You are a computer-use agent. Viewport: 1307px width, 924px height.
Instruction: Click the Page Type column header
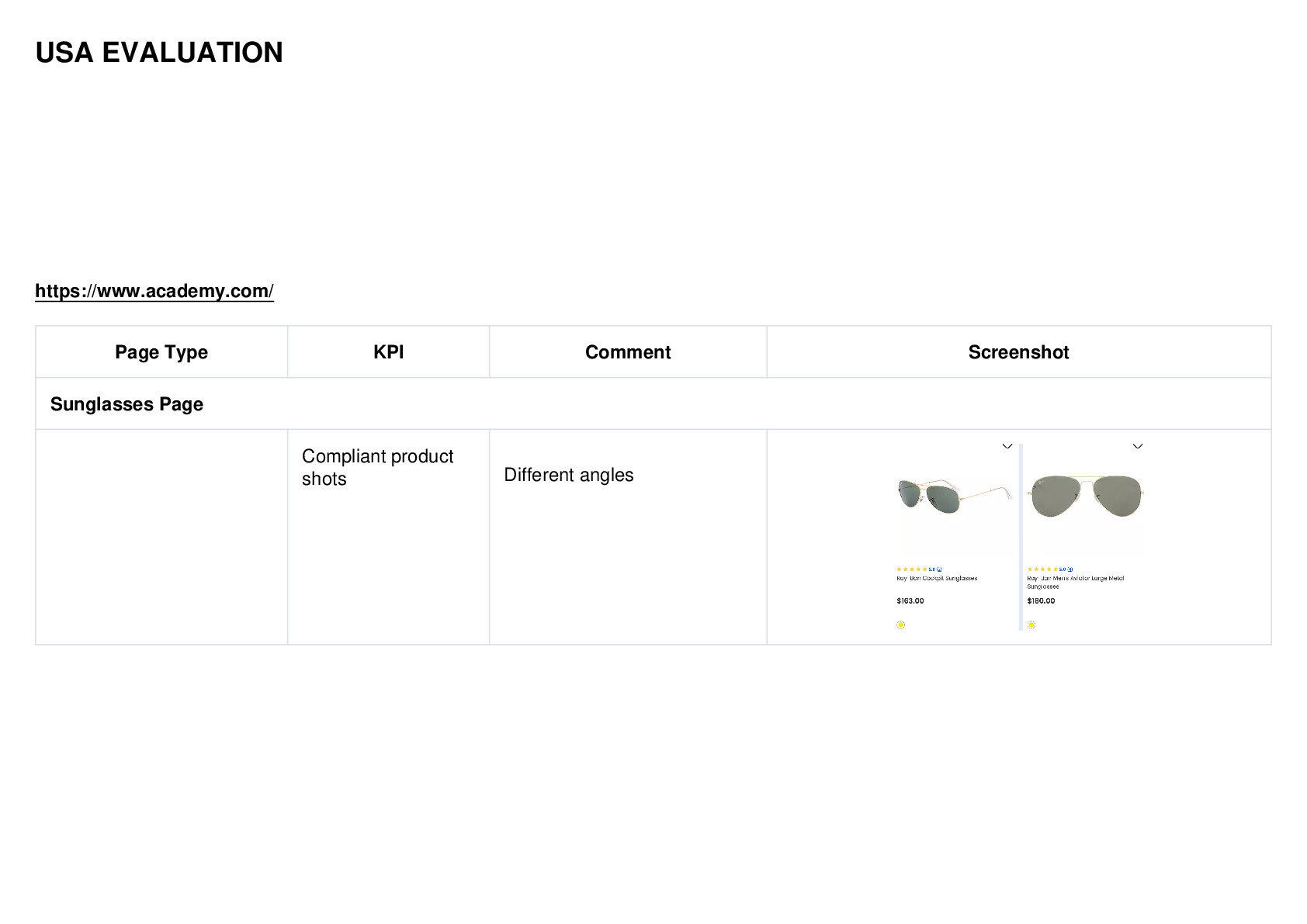tap(161, 352)
